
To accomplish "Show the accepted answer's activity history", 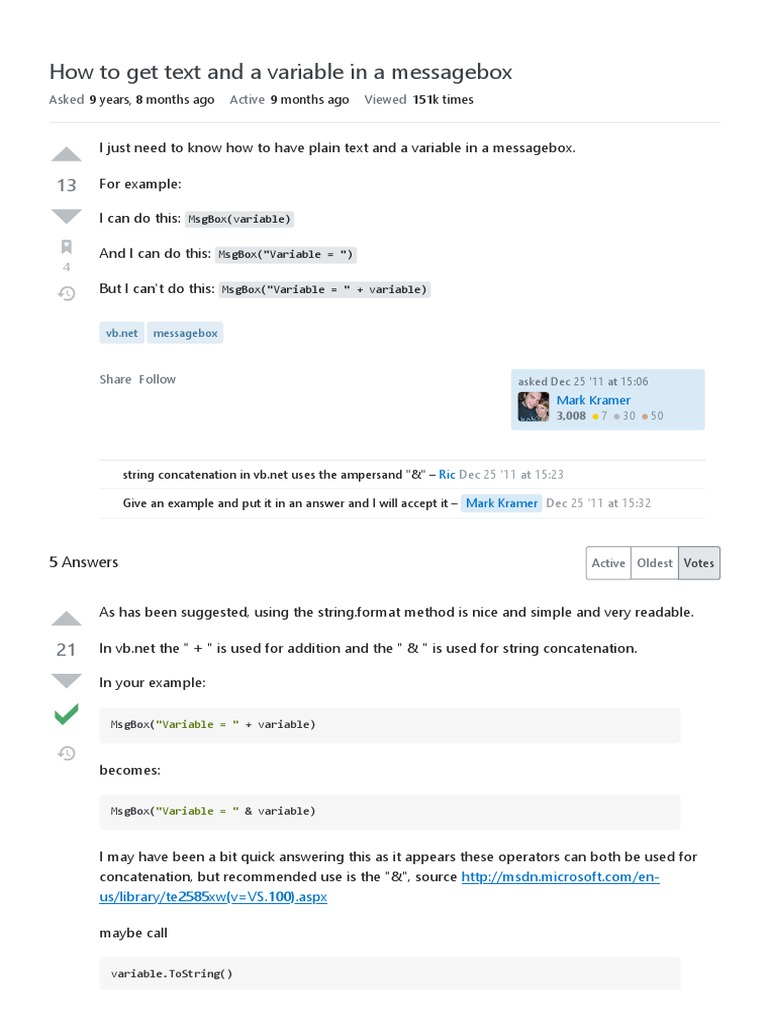I will [x=66, y=753].
